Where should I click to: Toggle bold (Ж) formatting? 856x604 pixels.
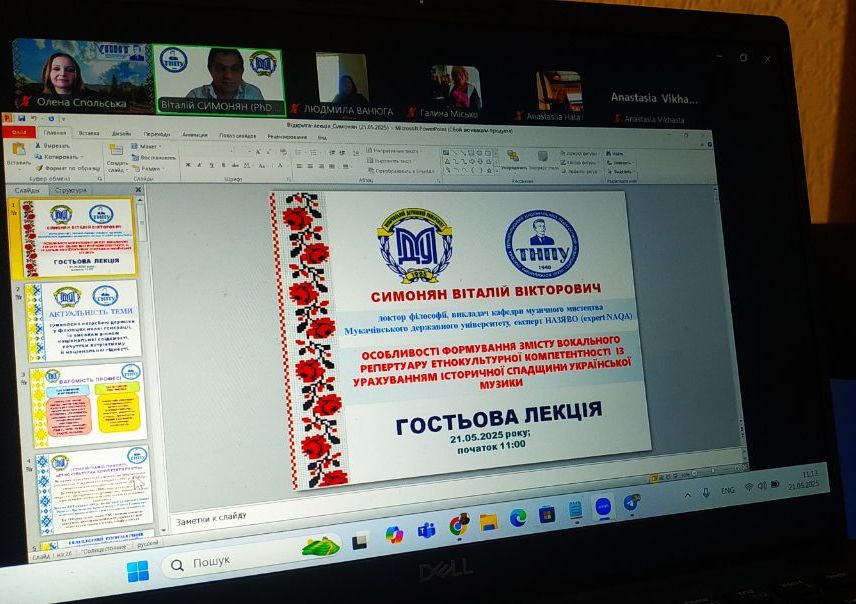[x=188, y=165]
